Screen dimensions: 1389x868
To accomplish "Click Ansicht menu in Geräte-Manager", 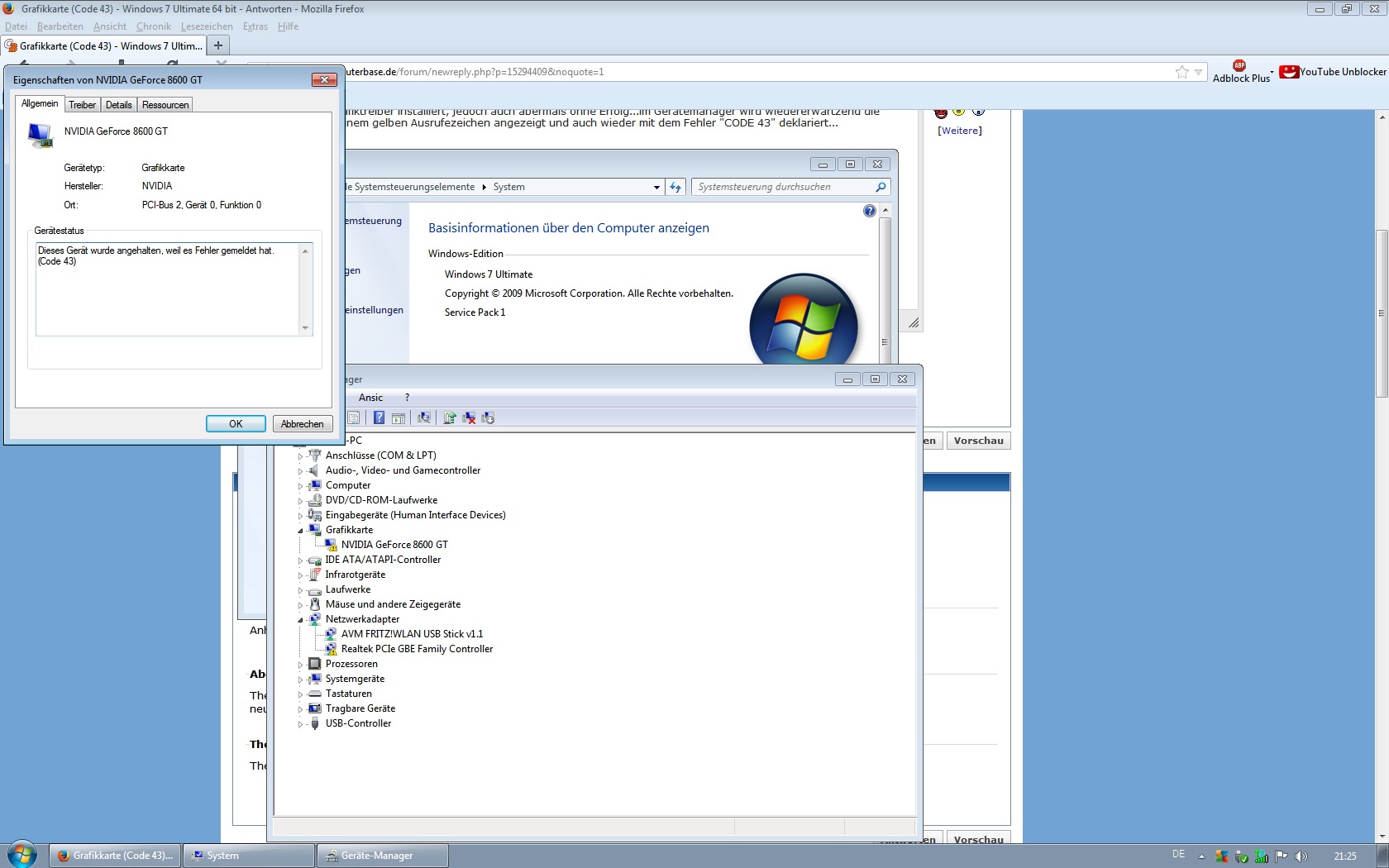I will 370,398.
